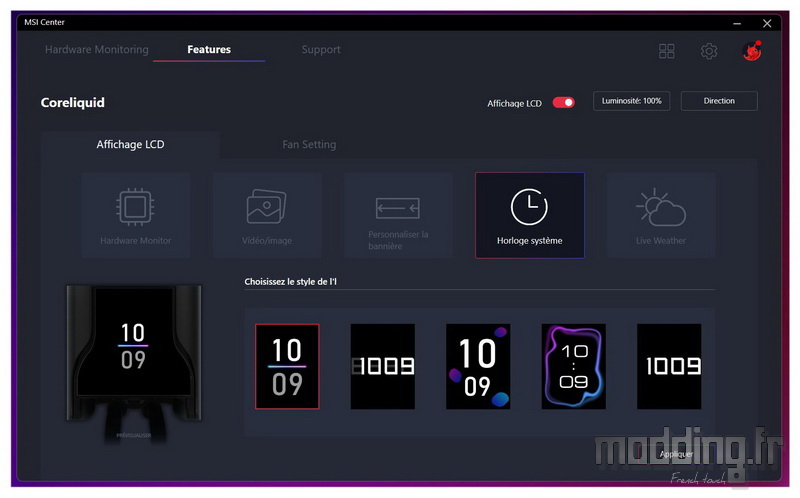Pick the bold 10 09 style with colored blobs

tap(478, 366)
